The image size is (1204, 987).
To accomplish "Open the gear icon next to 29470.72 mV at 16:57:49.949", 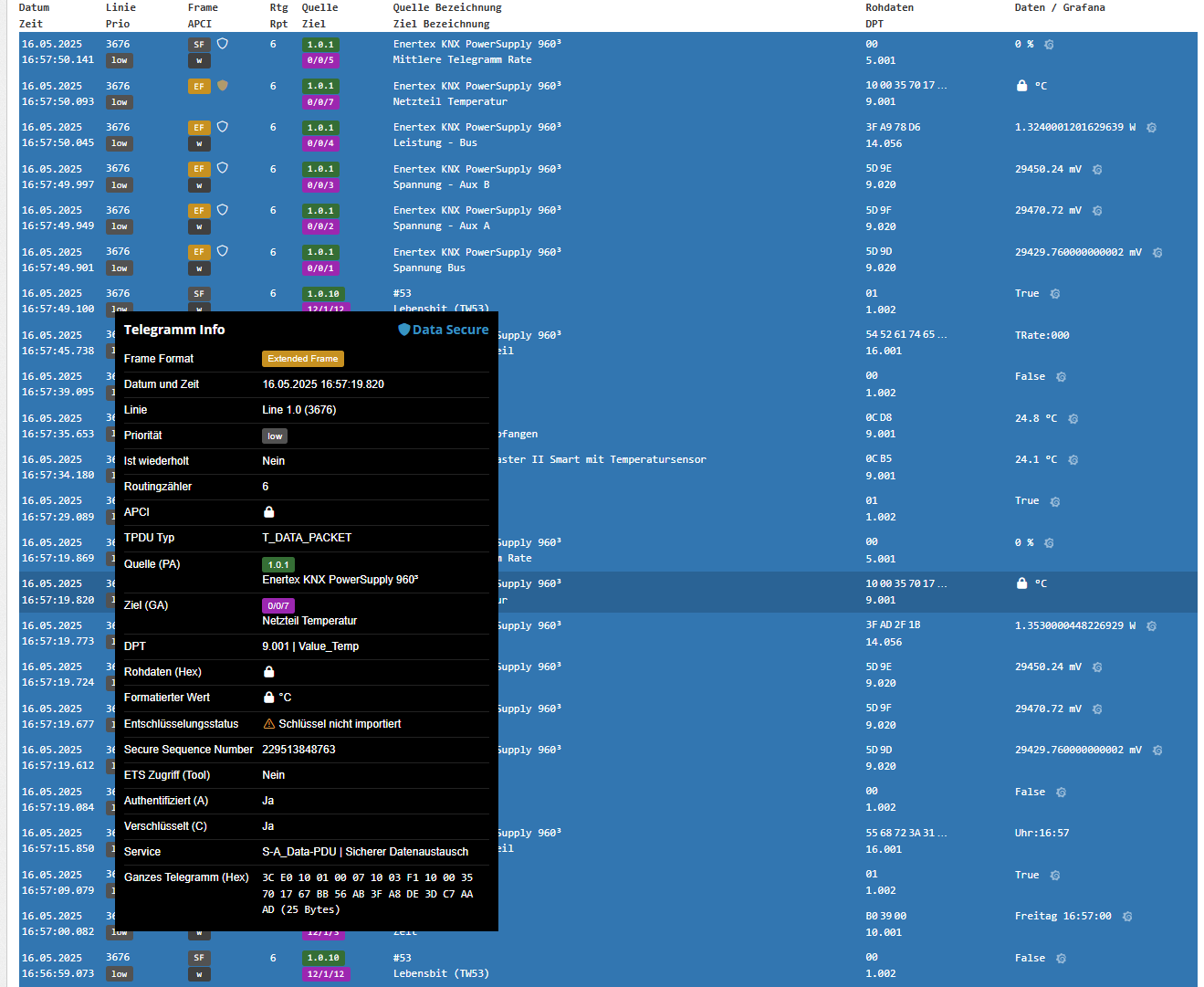I will tap(1097, 211).
